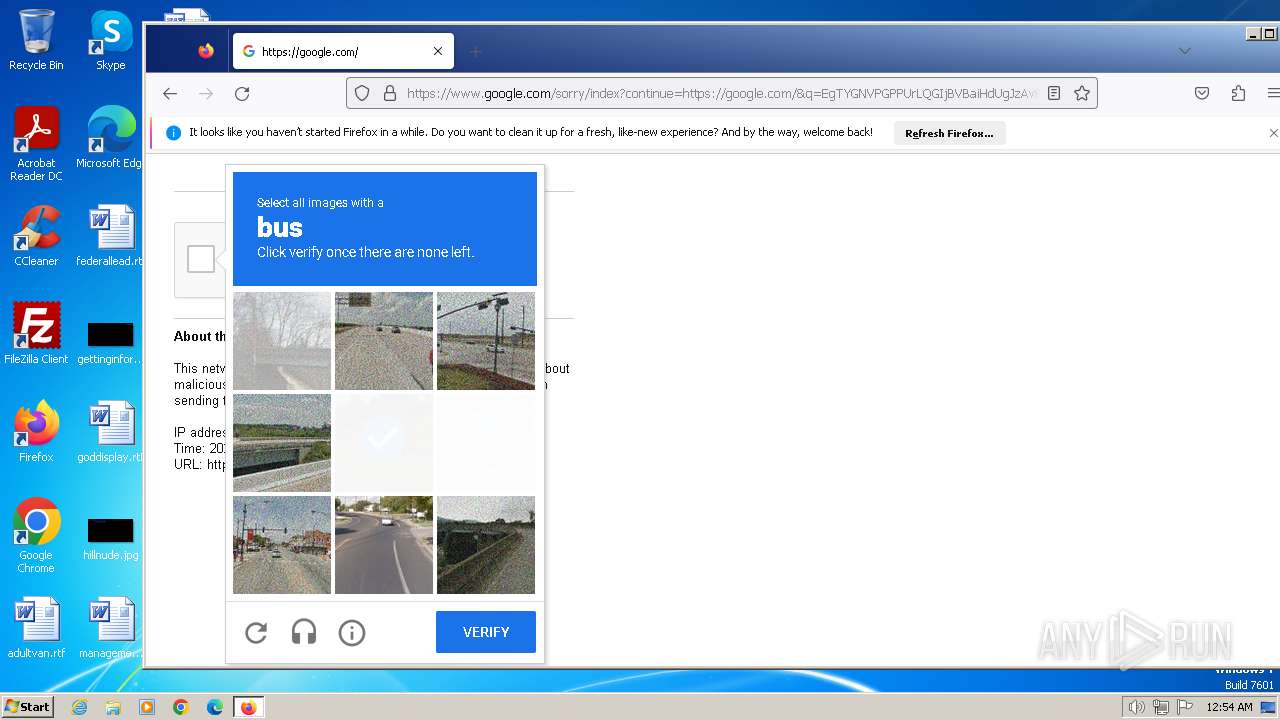Select hillnude.jpg desktop file
Screen dimensions: 1280x720
(x=110, y=538)
